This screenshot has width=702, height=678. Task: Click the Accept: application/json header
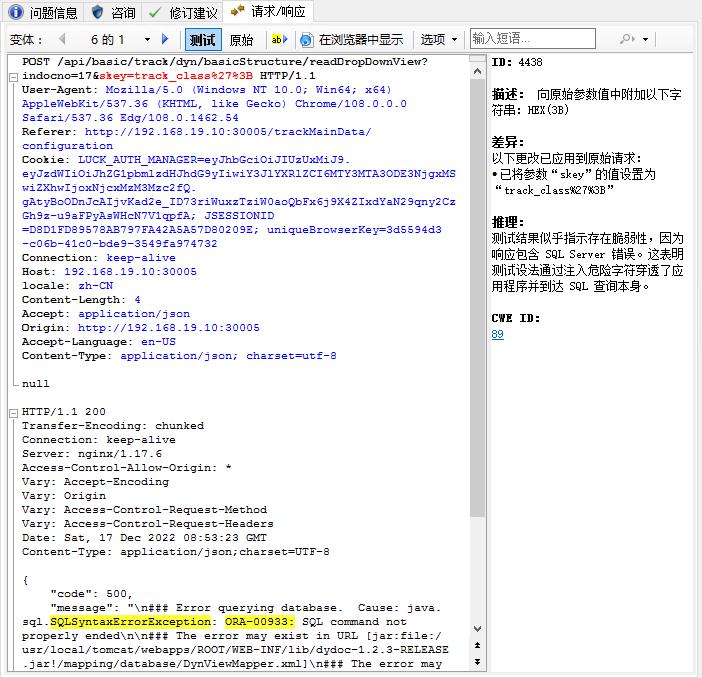point(106,313)
